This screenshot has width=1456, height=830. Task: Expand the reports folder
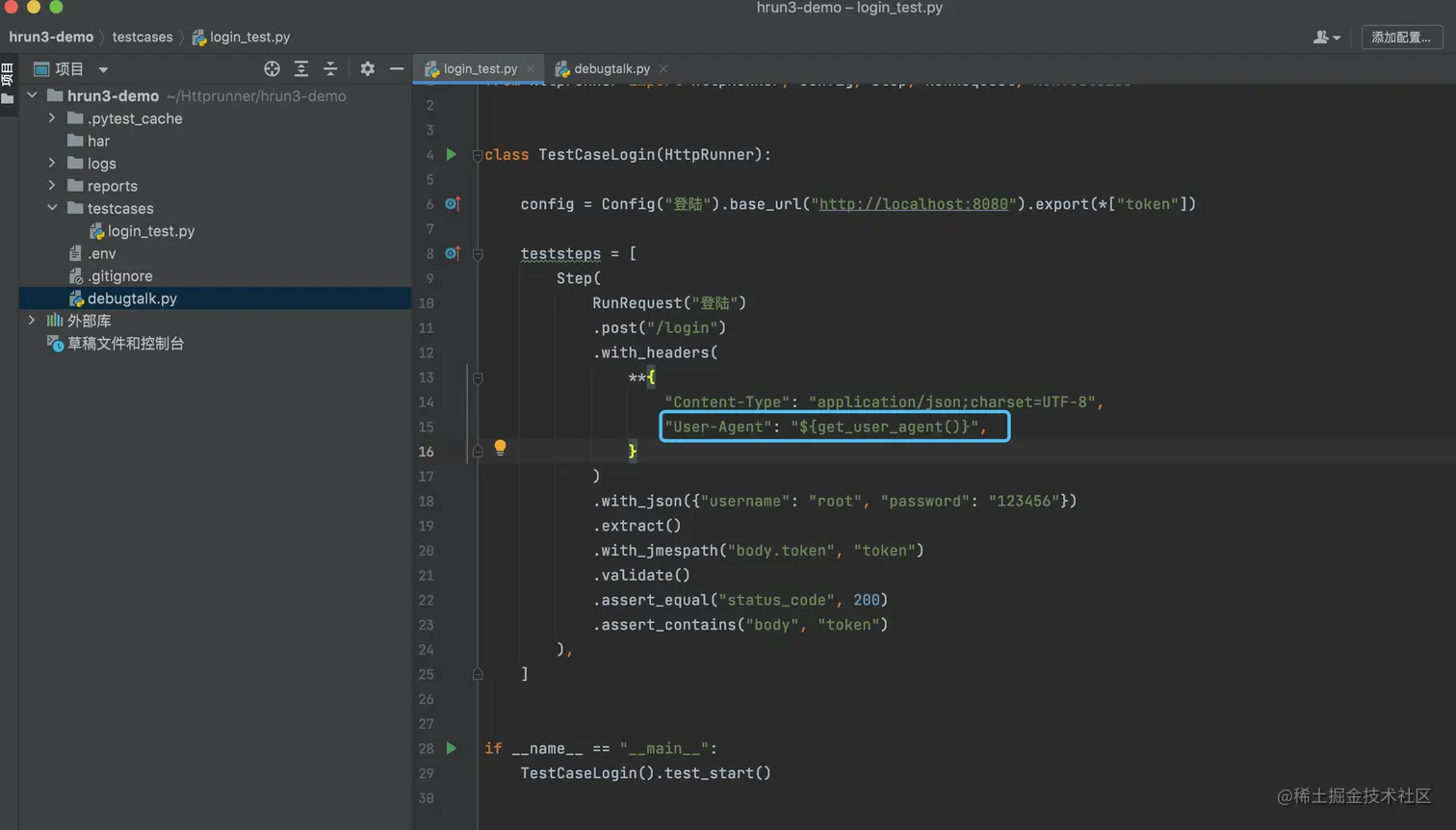click(x=52, y=185)
